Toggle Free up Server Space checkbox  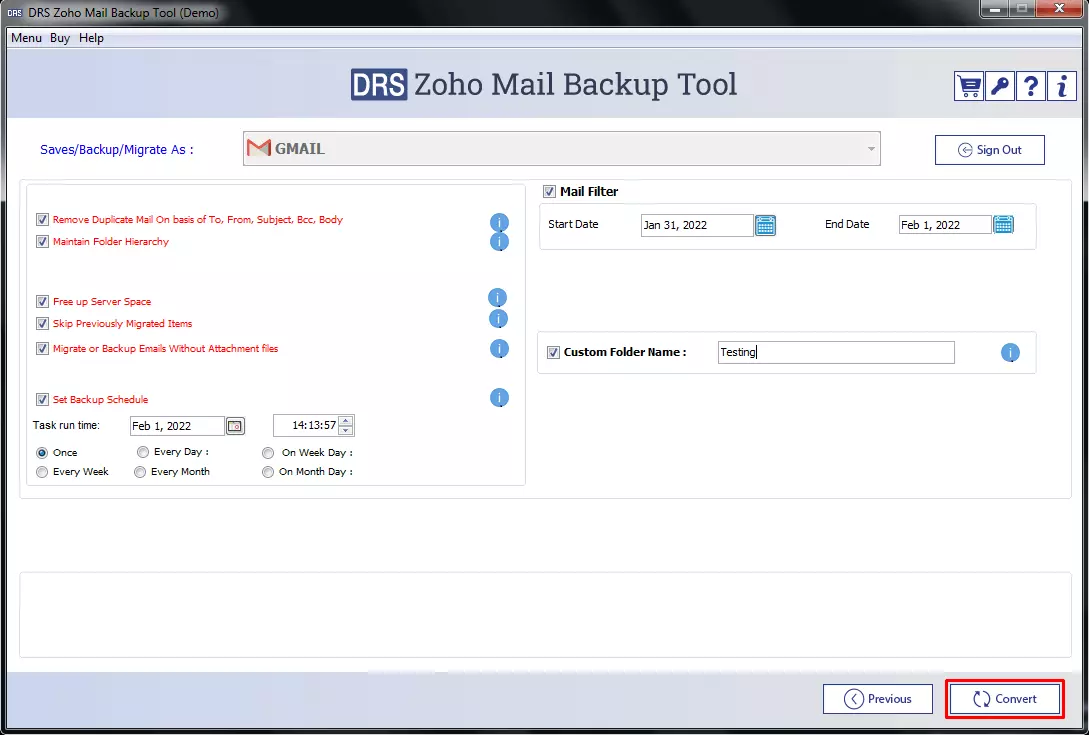[x=42, y=302]
